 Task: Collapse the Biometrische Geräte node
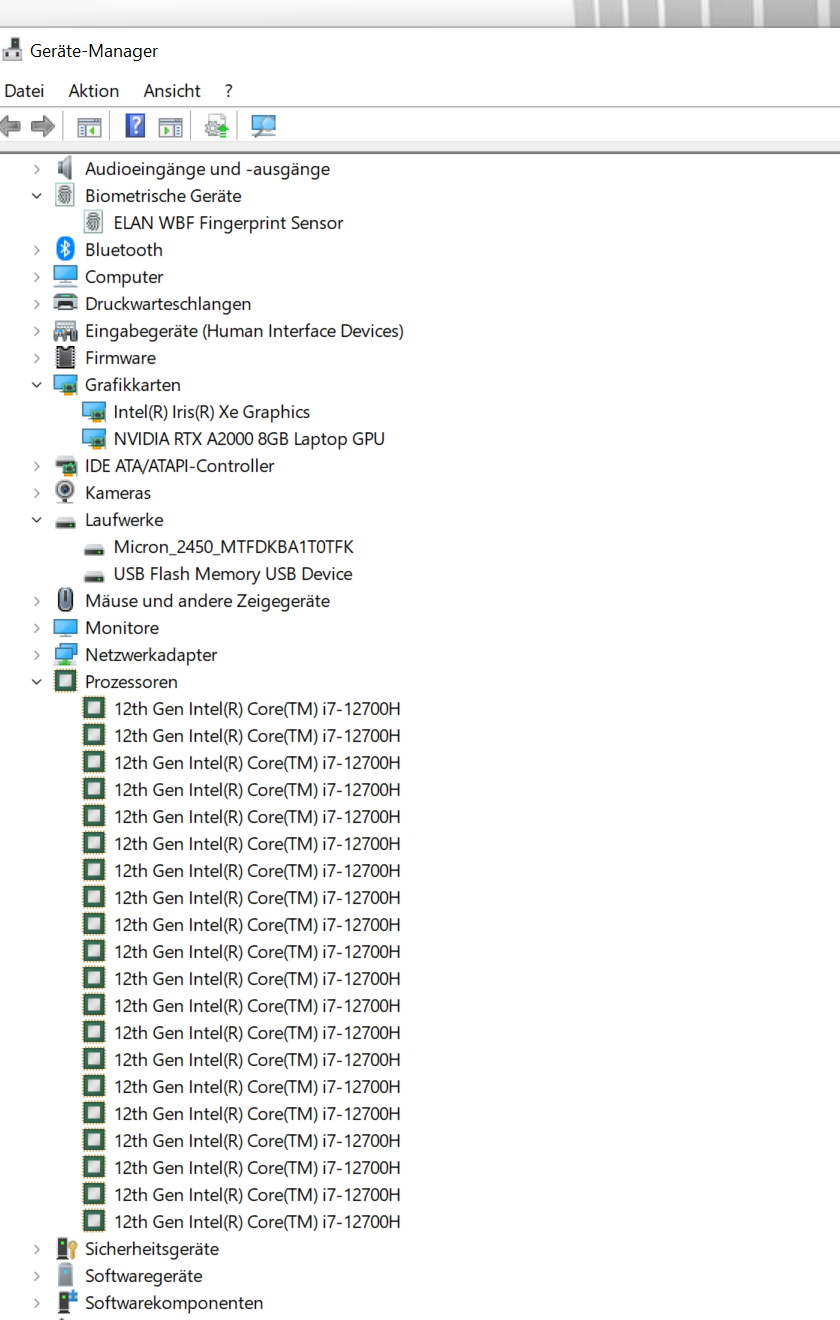(37, 196)
